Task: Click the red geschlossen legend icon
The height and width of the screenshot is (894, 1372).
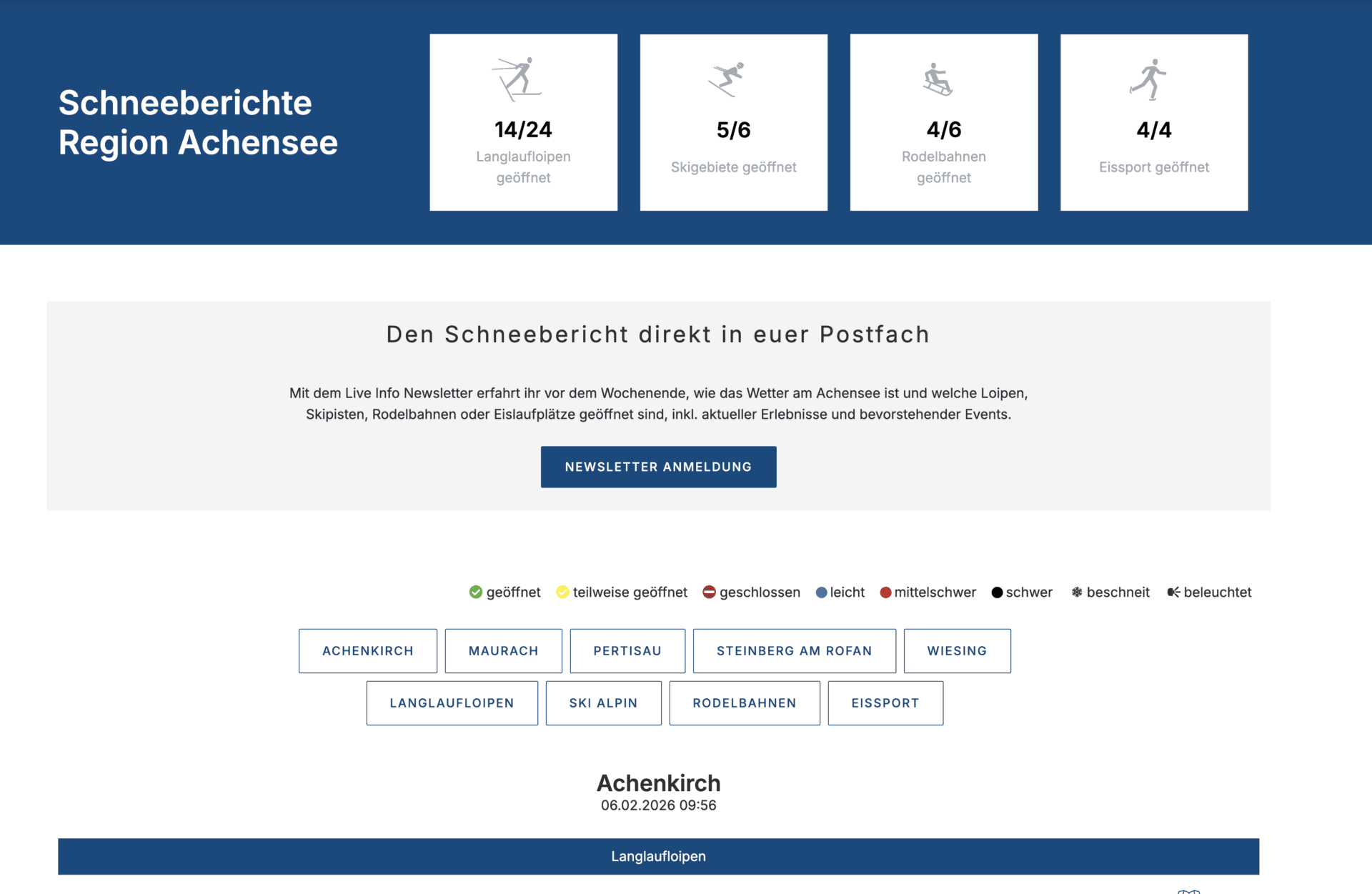Action: (x=709, y=592)
